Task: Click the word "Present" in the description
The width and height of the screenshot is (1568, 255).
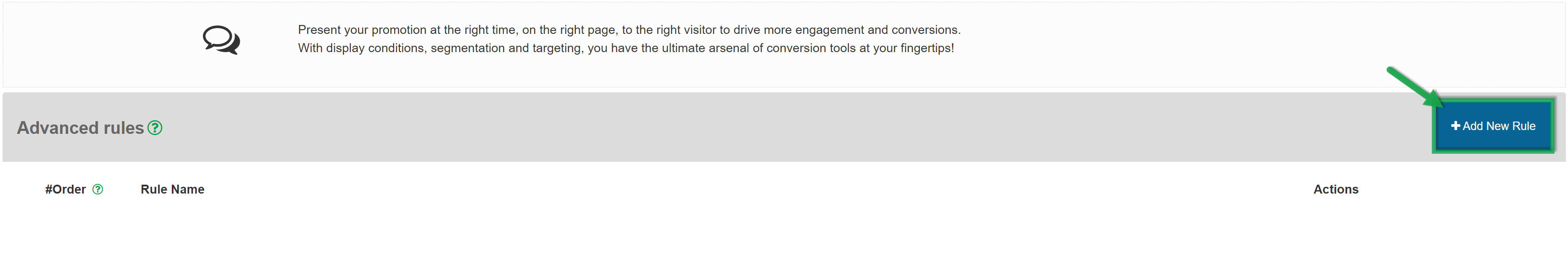Action: [x=319, y=30]
